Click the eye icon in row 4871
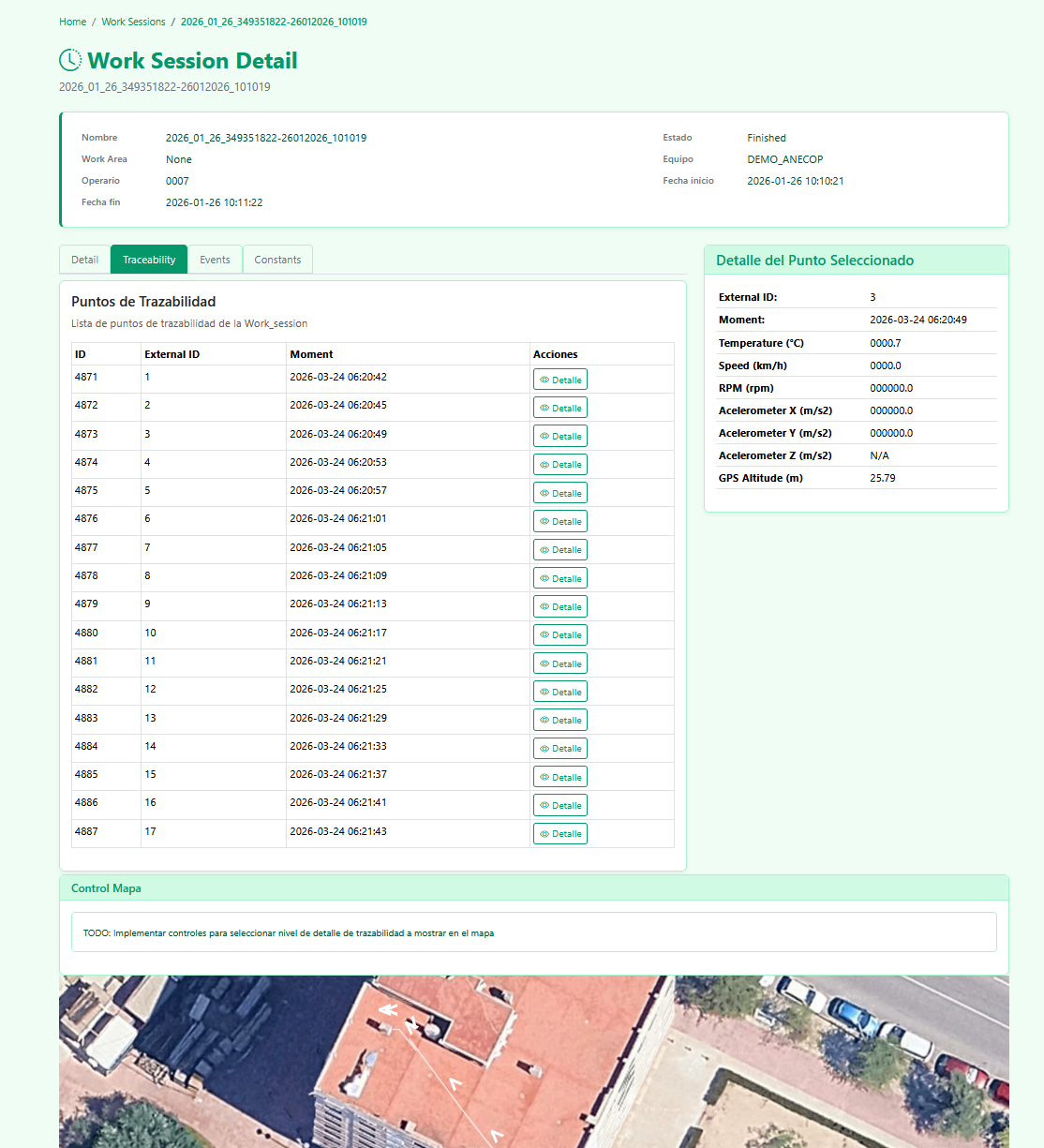The width and height of the screenshot is (1044, 1148). [544, 380]
